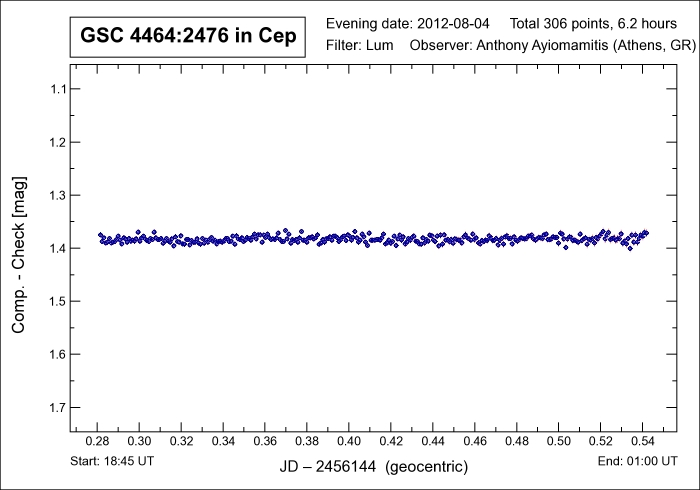Click the 1.1 tick label on y-axis
Viewport: 700px width, 490px height.
tap(57, 89)
